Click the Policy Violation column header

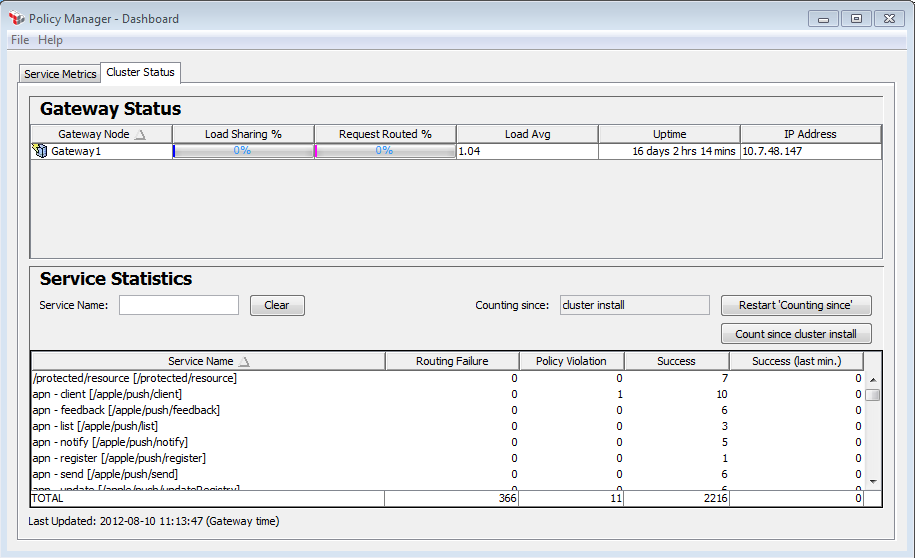pyautogui.click(x=571, y=361)
